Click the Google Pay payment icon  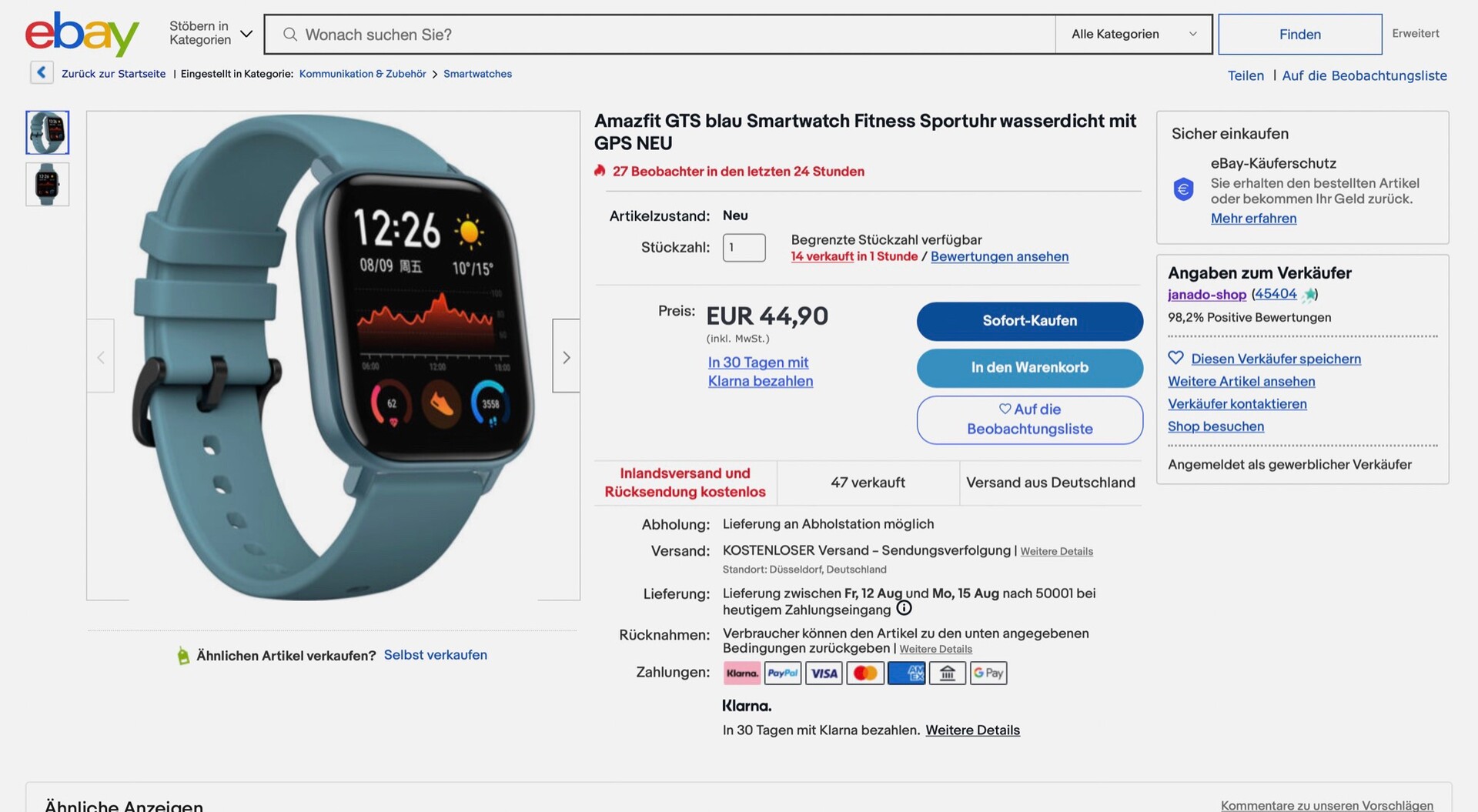tap(988, 673)
